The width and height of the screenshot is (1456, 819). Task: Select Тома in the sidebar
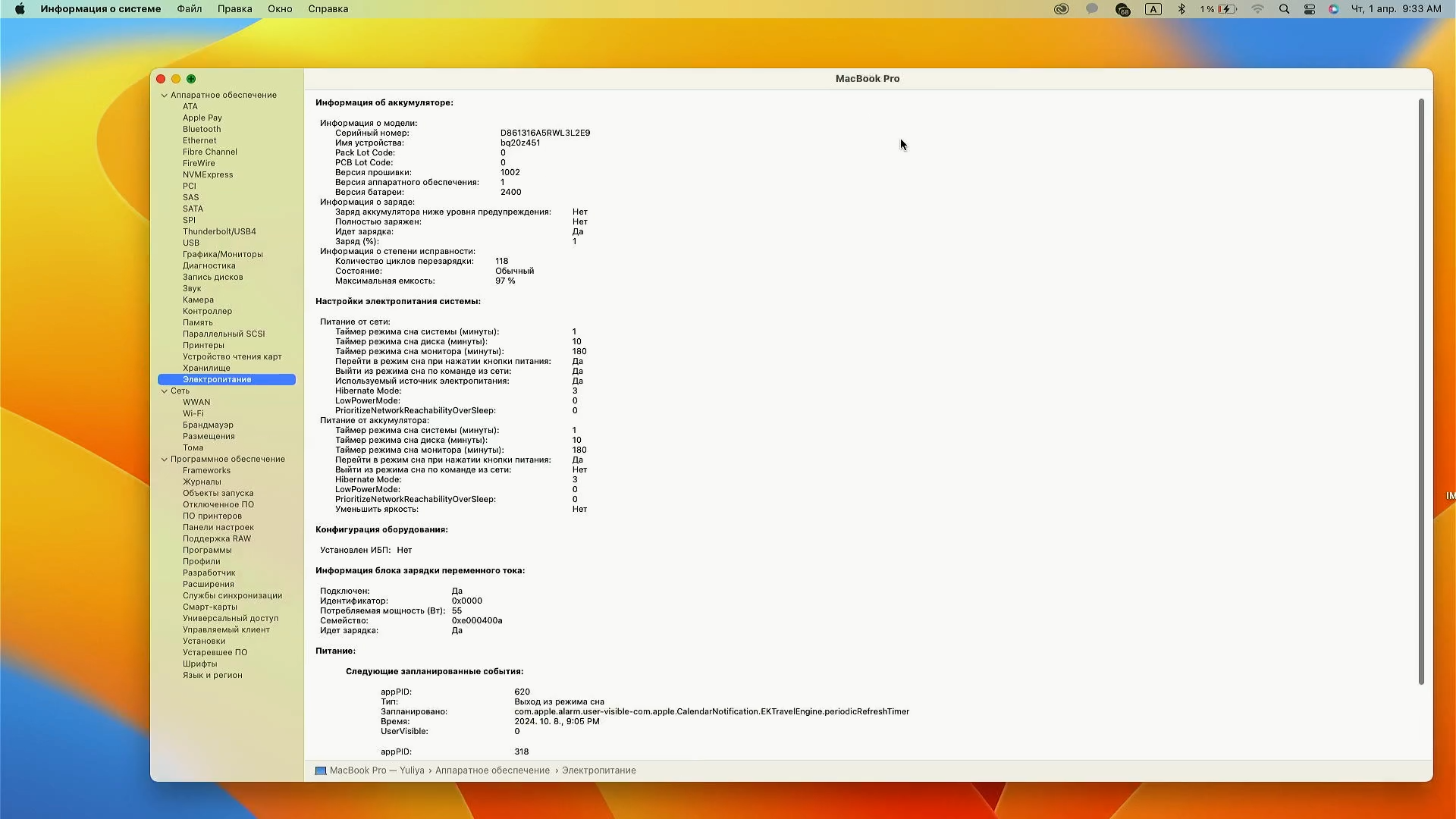pyautogui.click(x=193, y=447)
